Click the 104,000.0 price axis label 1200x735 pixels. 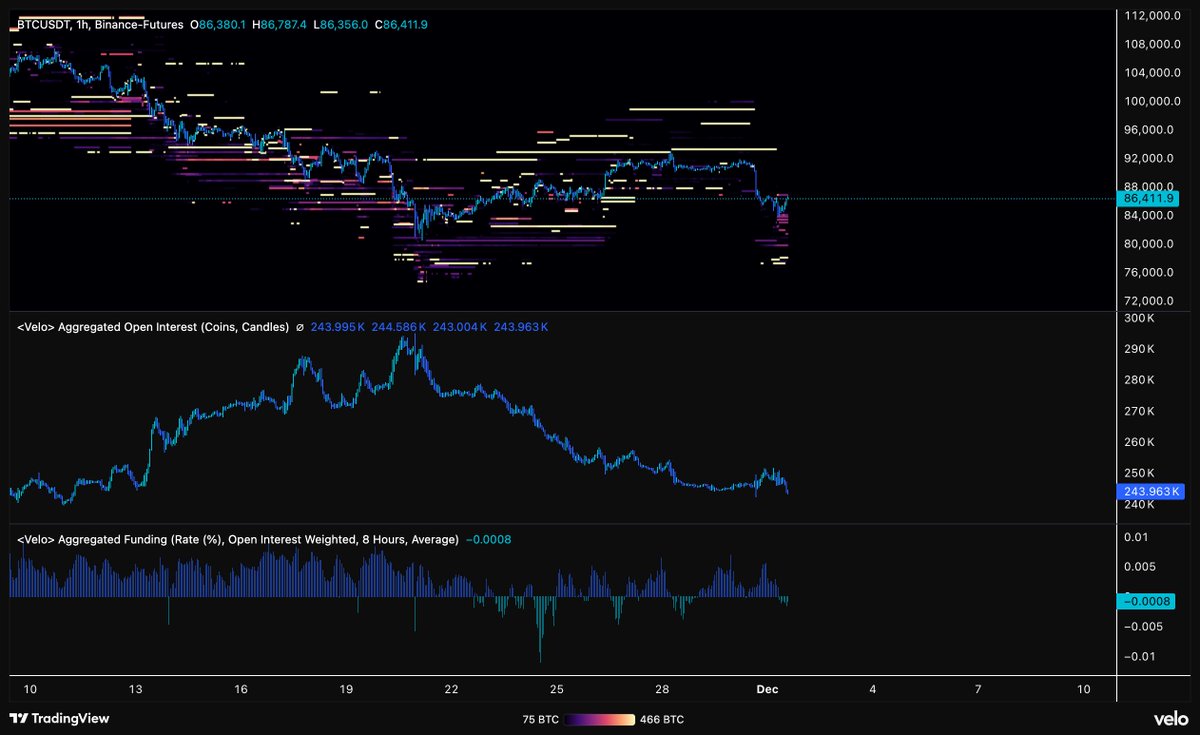(x=1153, y=73)
